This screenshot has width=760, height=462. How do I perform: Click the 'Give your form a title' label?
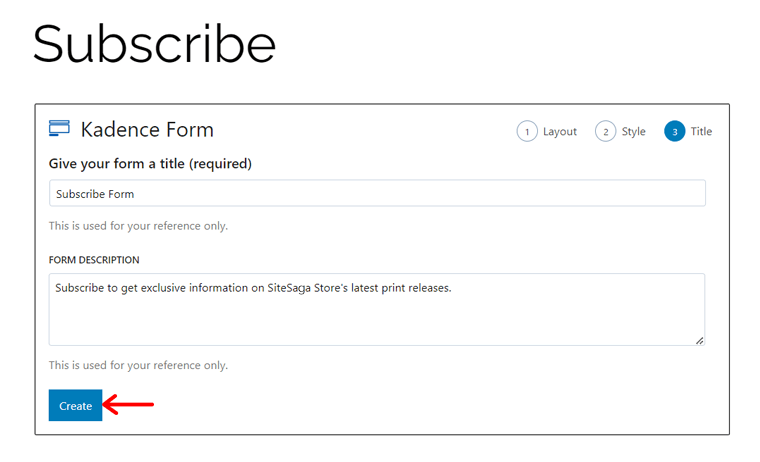point(150,164)
